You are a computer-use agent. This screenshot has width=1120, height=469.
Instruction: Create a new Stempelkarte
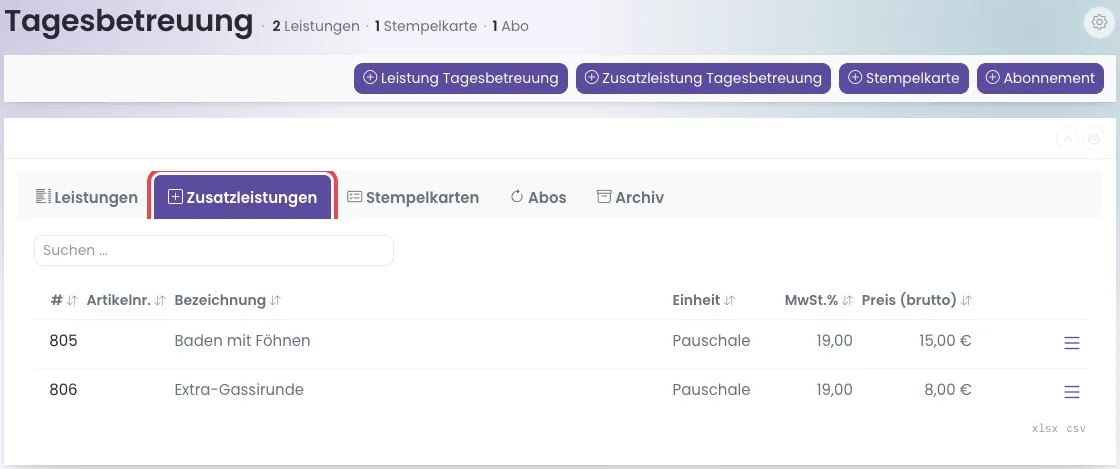tap(904, 79)
